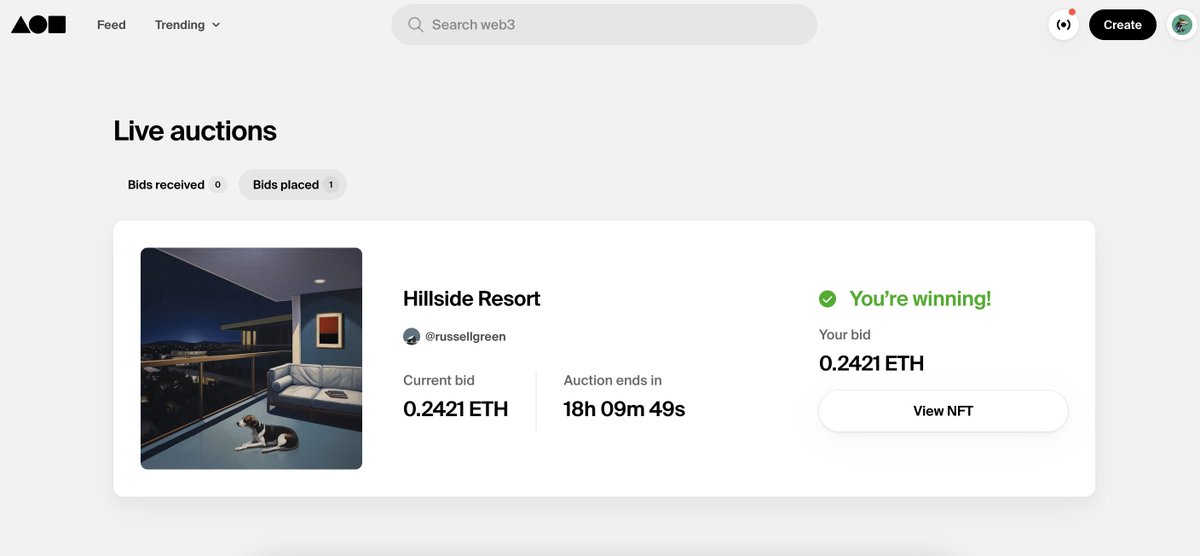Click the Bids received count badge 0
This screenshot has width=1200, height=556.
(218, 185)
